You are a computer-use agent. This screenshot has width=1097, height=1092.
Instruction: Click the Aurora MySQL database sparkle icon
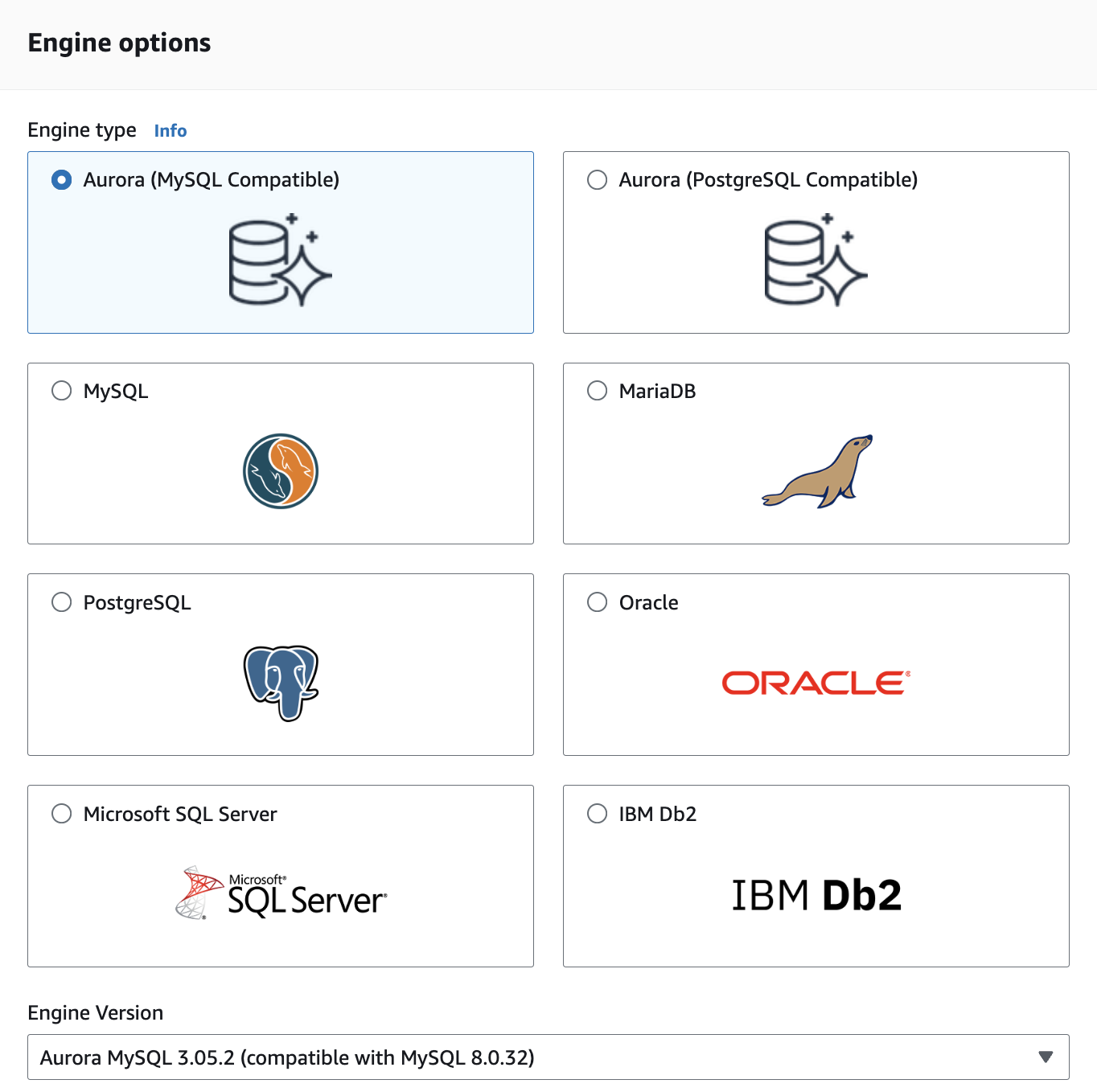point(281,260)
